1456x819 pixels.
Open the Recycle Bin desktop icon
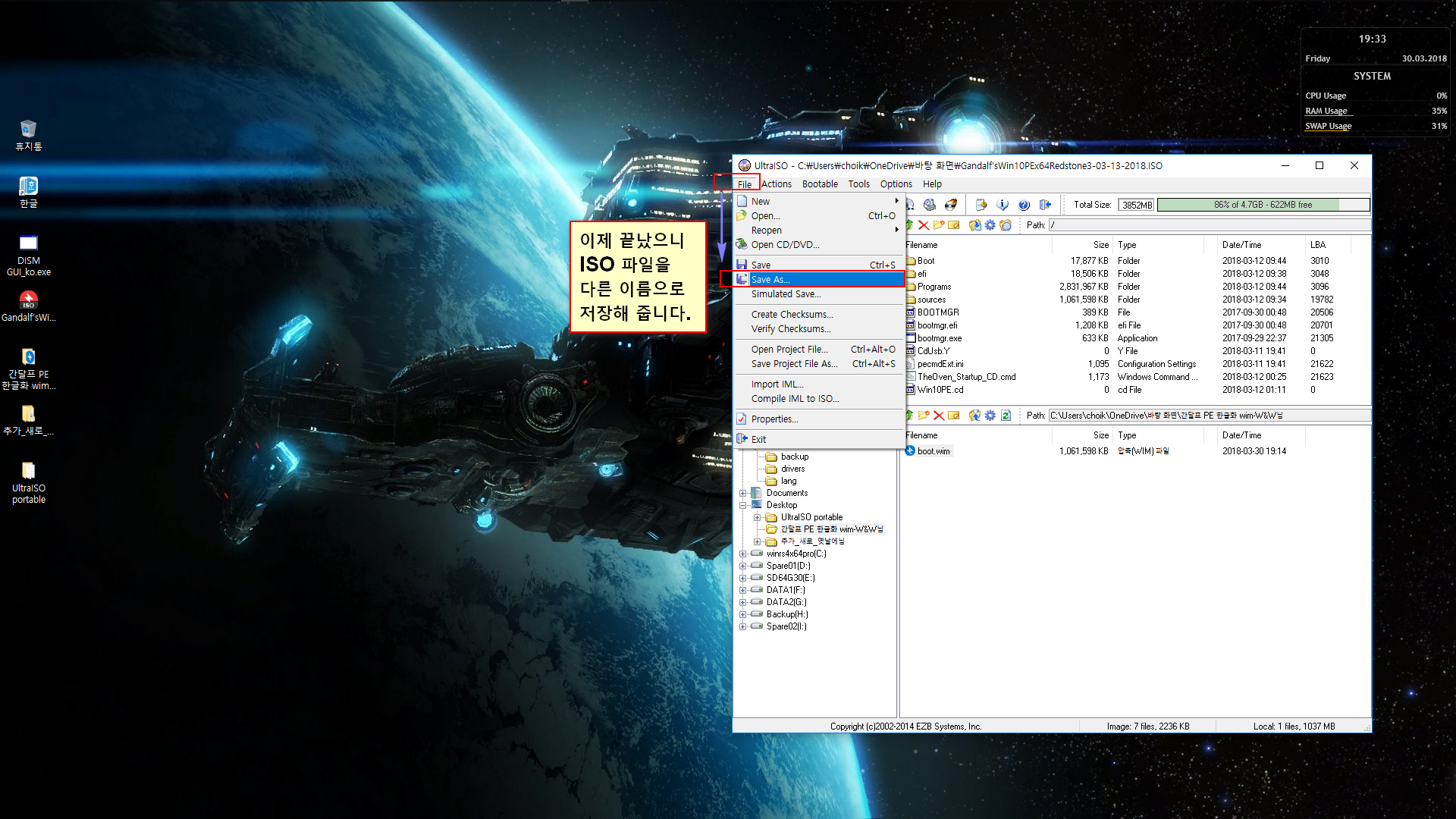click(x=29, y=135)
